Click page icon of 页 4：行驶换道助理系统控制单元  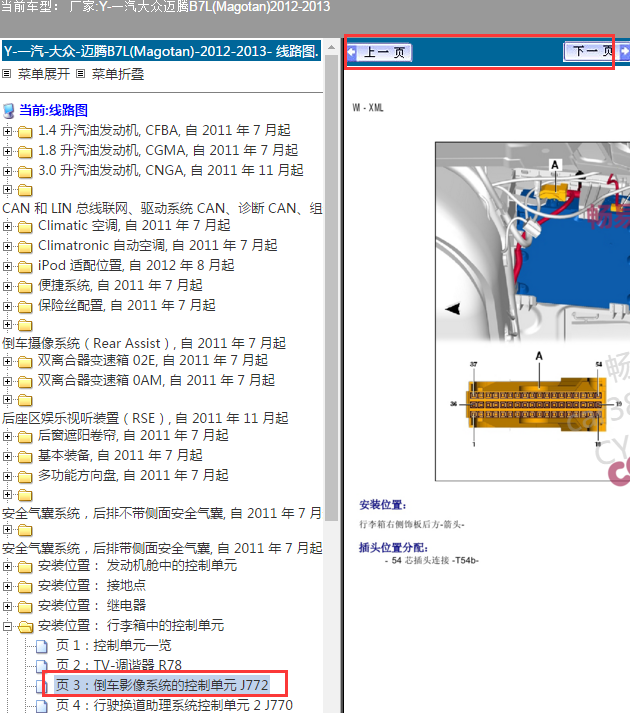(x=42, y=706)
